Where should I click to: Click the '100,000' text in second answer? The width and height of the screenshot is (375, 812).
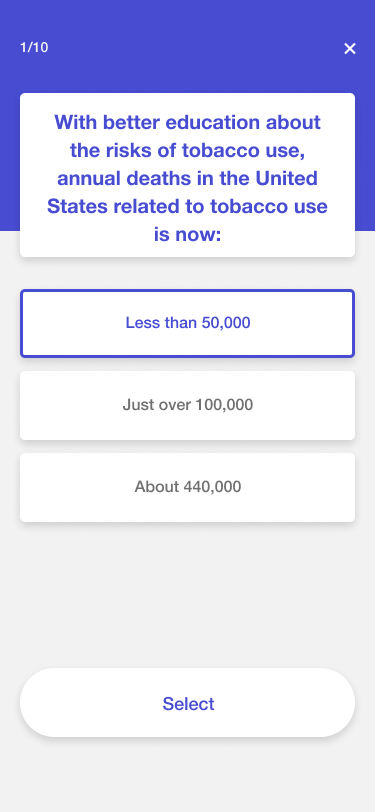[224, 405]
